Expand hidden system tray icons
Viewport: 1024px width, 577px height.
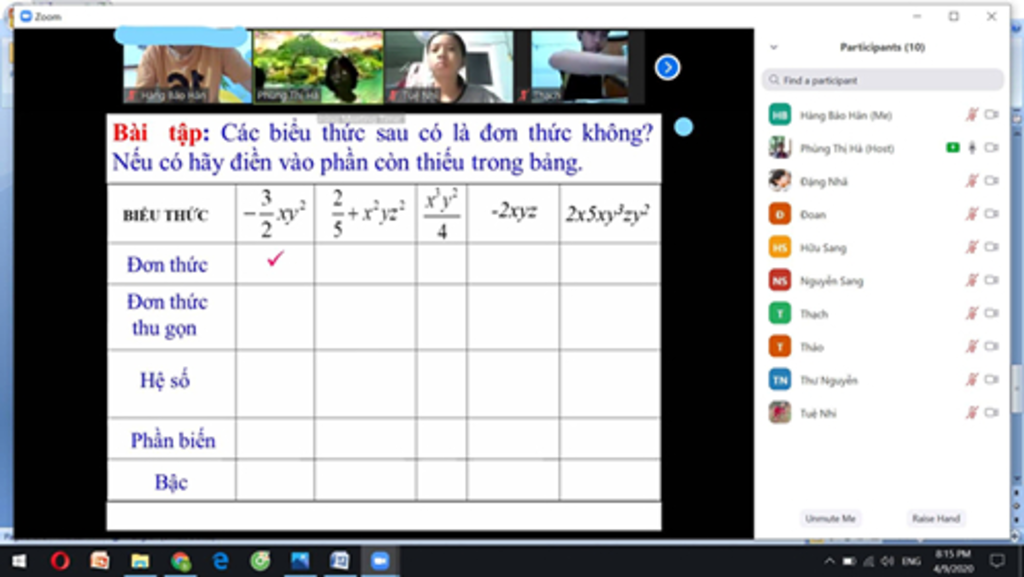click(829, 561)
